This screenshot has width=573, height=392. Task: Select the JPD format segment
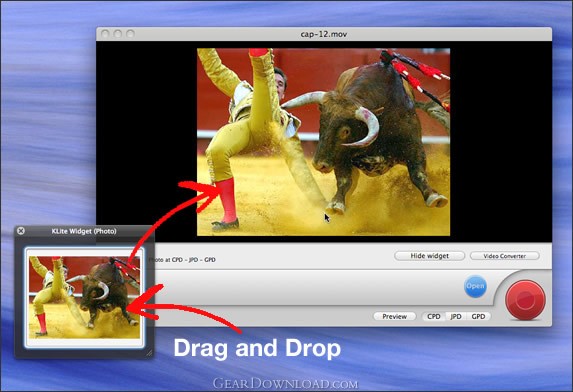point(456,316)
